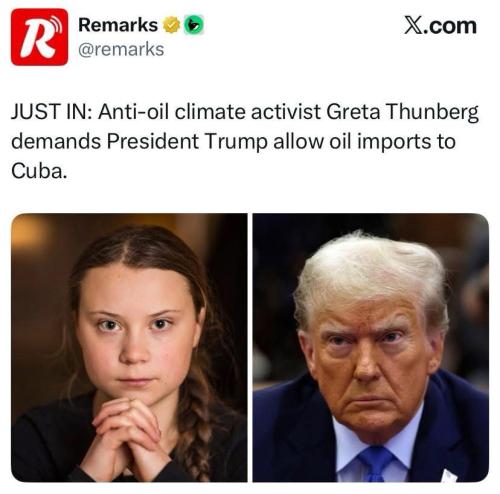Viewport: 500px width, 494px height.
Task: Click the green affiliate badge beside Remarks
Action: pos(194,25)
